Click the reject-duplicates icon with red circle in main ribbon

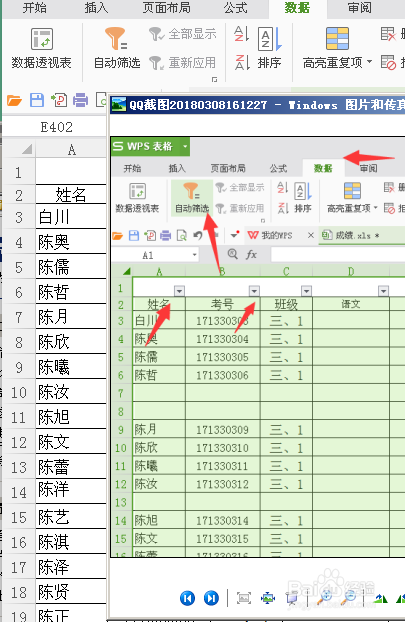click(x=388, y=62)
